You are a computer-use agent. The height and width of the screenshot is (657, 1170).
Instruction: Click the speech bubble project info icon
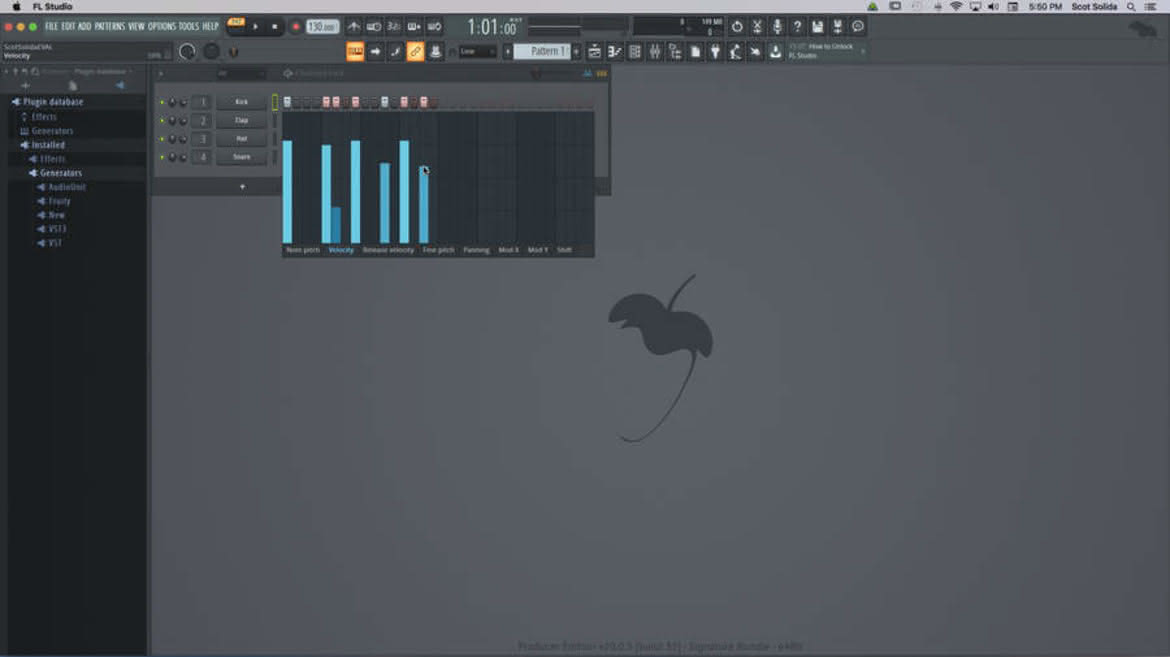858,27
